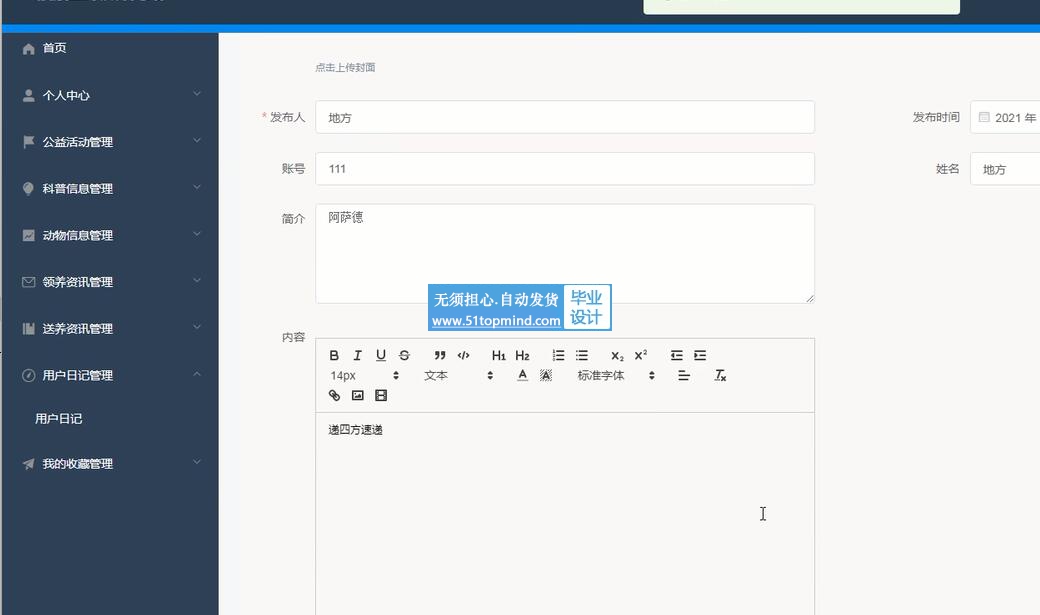Go to 首页 in the sidebar
1040x615 pixels.
pos(110,48)
